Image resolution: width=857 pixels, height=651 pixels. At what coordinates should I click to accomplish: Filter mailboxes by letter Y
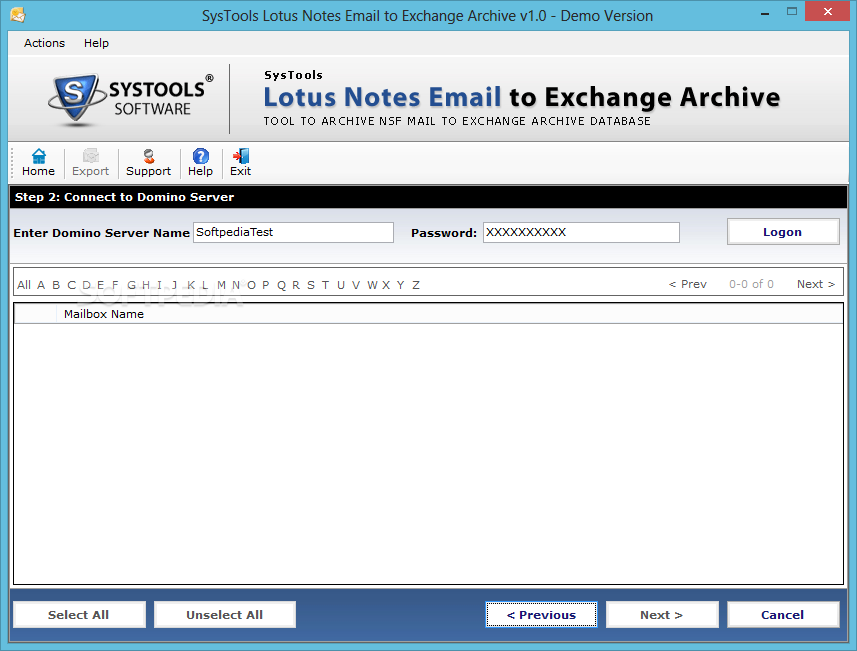401,285
